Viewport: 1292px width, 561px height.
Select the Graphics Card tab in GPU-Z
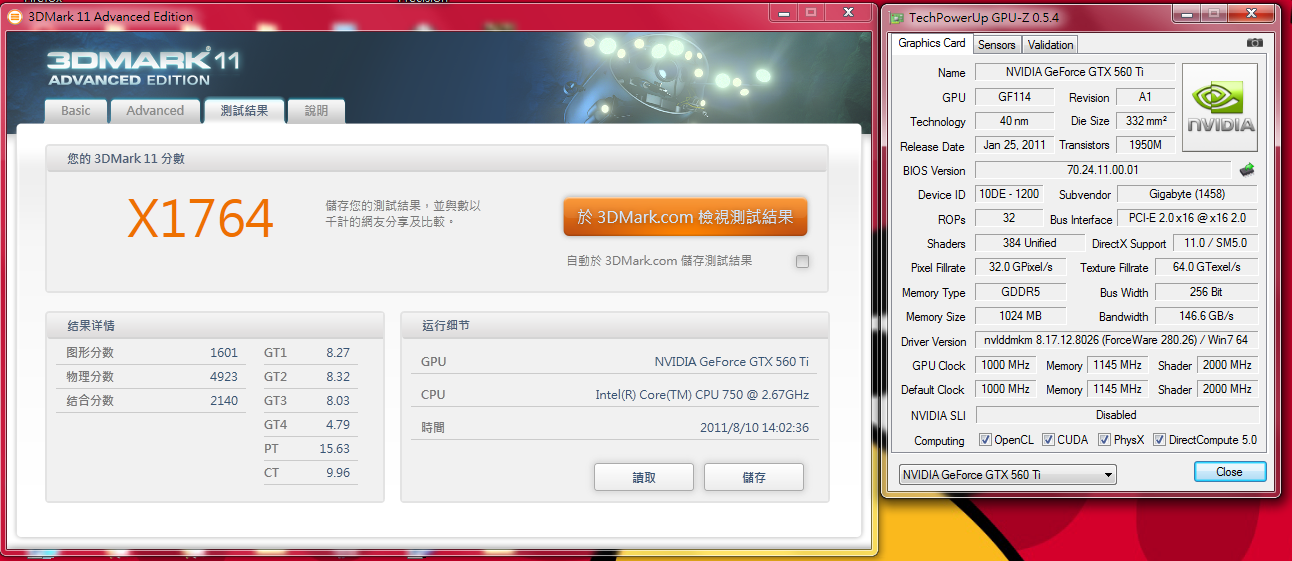click(x=932, y=43)
